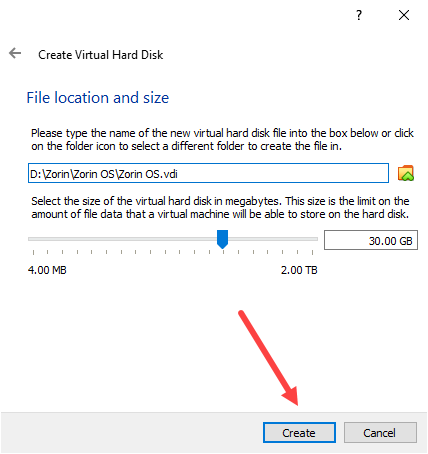Screen dimensions: 428x454
Task: Click the Create Virtual Hard Disk title text
Action: [101, 55]
